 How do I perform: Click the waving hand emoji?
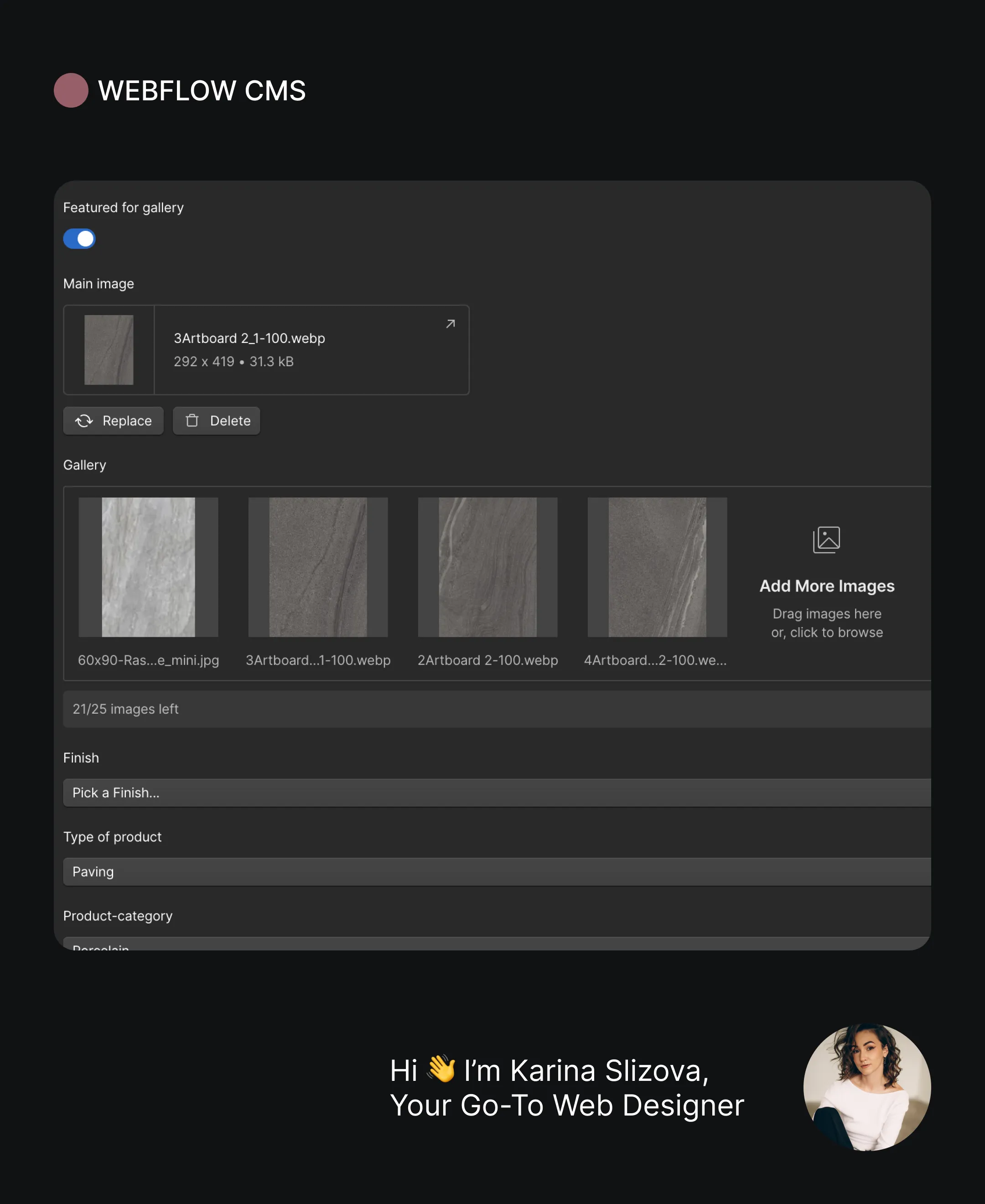tap(441, 1069)
